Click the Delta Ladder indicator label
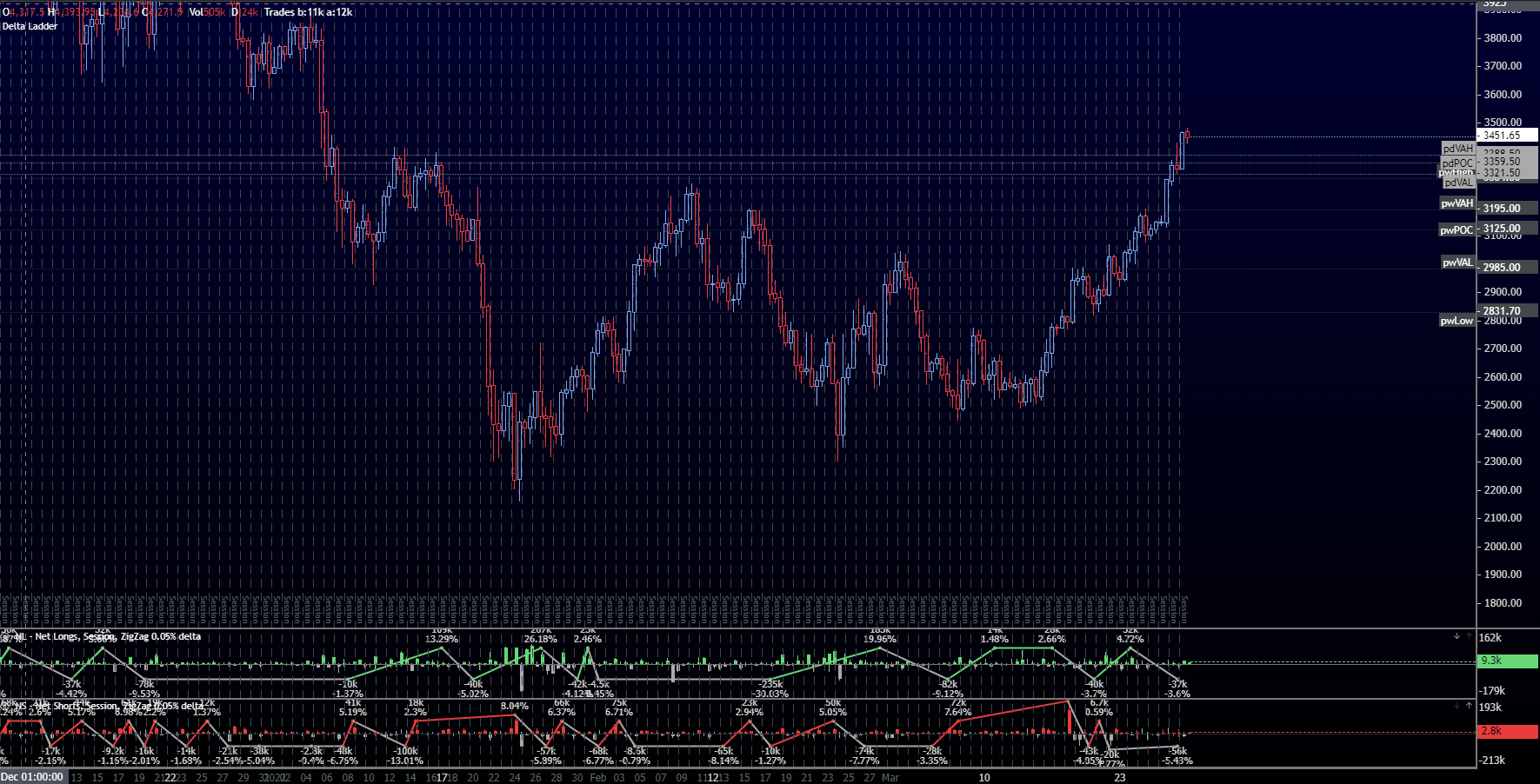Screen dimensions: 1540x784 (30, 26)
